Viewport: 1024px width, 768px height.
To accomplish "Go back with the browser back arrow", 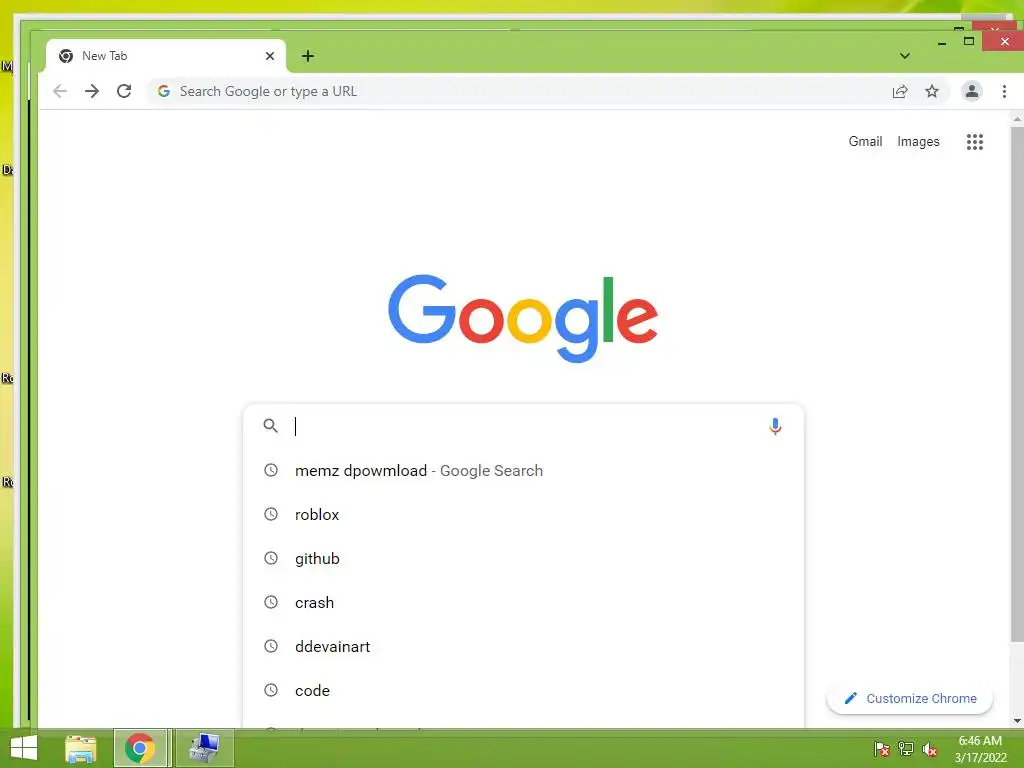I will pyautogui.click(x=60, y=91).
